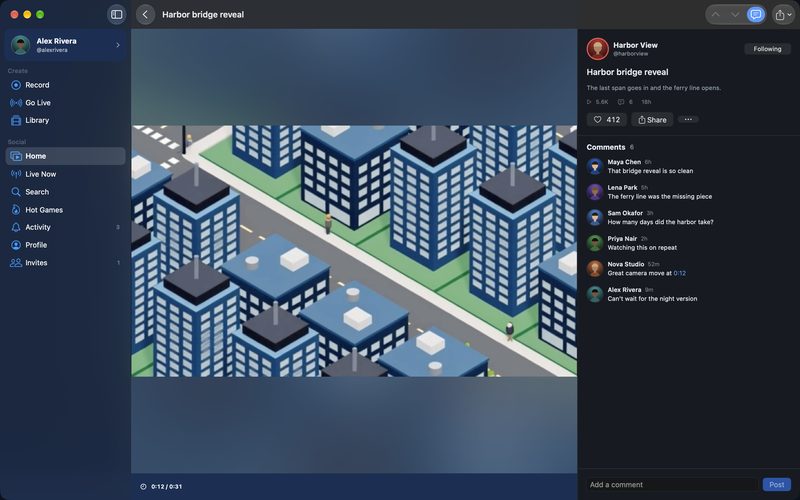This screenshot has height=500, width=800.
Task: Expand Alex Rivera account chevron
Action: tap(118, 45)
